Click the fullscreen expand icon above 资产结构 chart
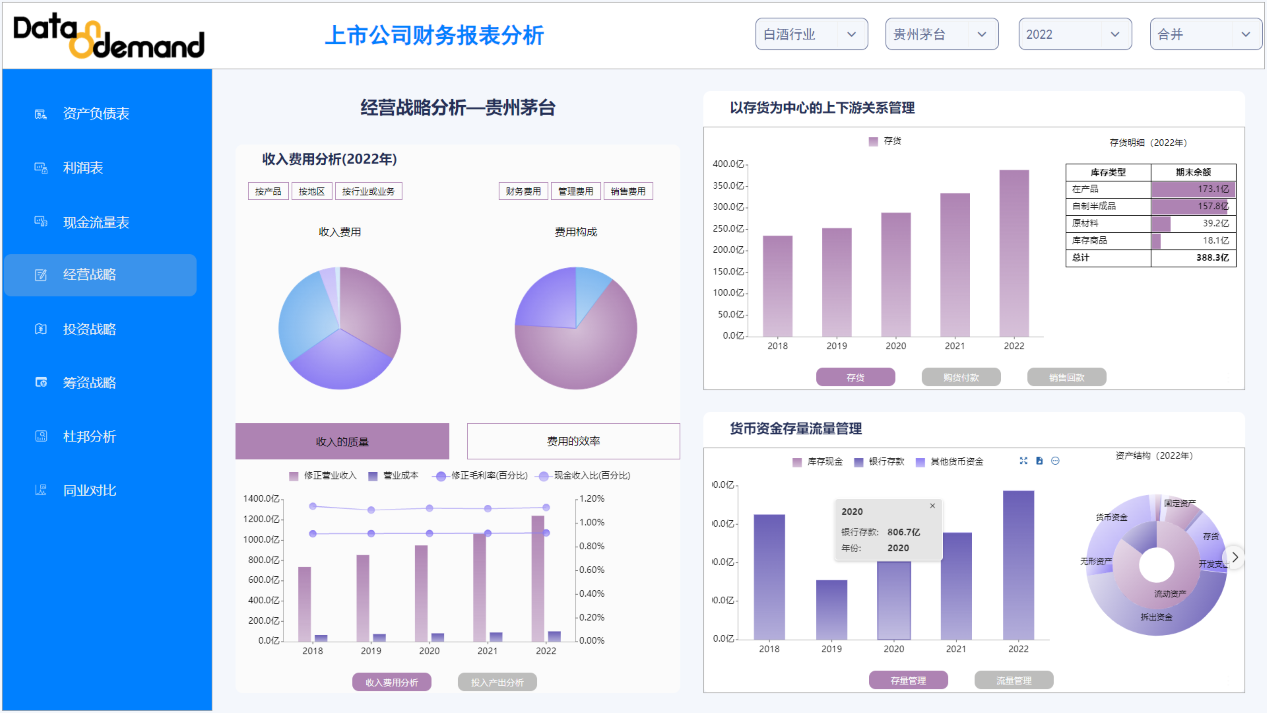The height and width of the screenshot is (713, 1267). coord(1023,461)
